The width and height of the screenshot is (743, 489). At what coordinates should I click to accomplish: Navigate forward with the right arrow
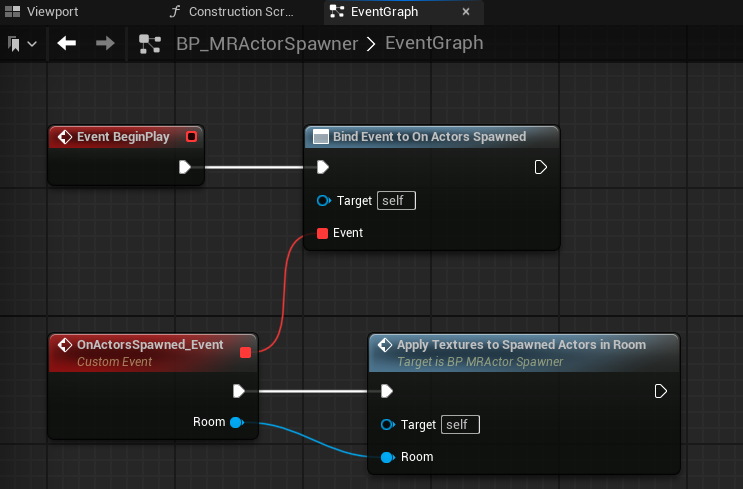104,44
